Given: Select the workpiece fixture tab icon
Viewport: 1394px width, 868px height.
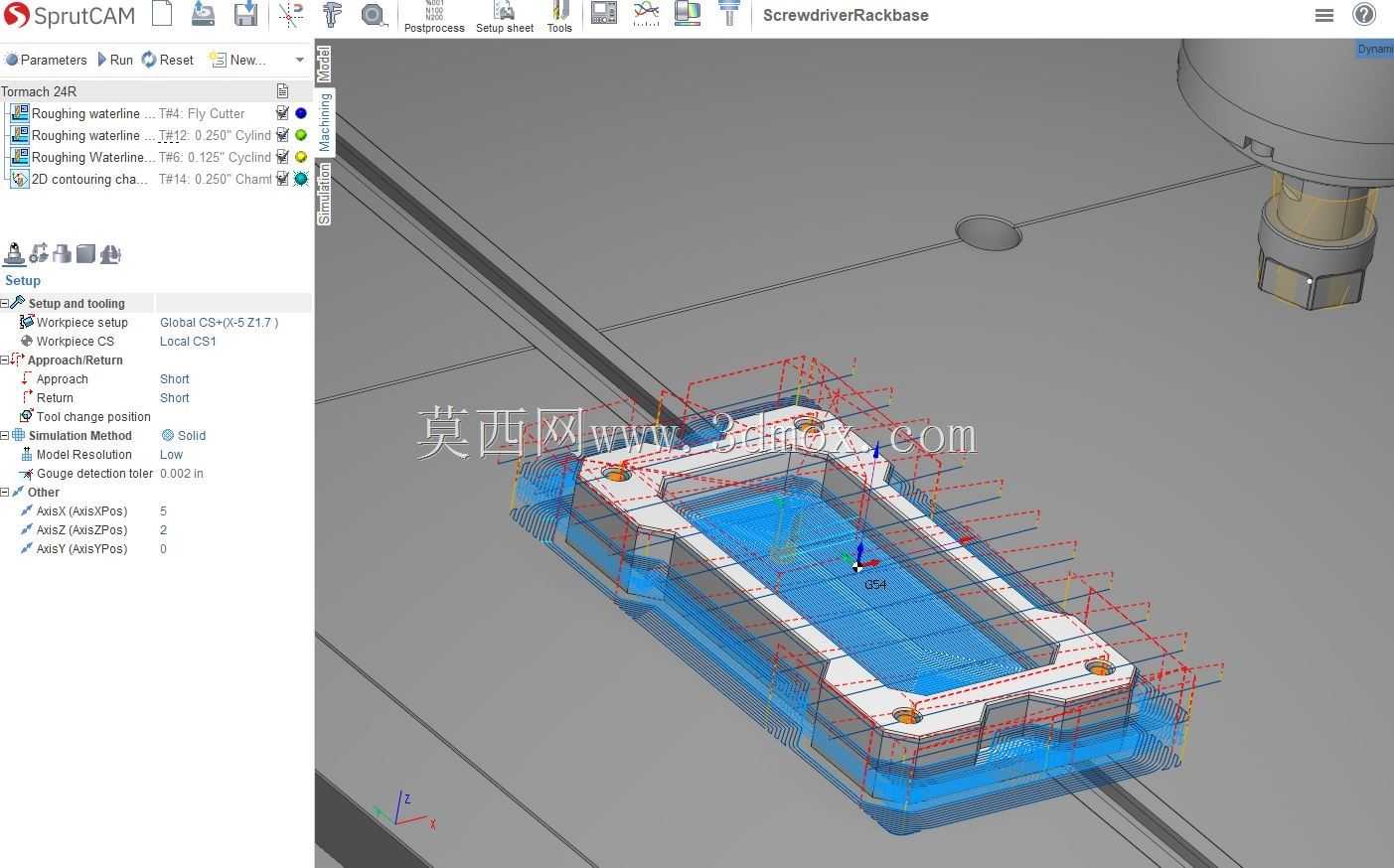Looking at the screenshot, I should 62,254.
